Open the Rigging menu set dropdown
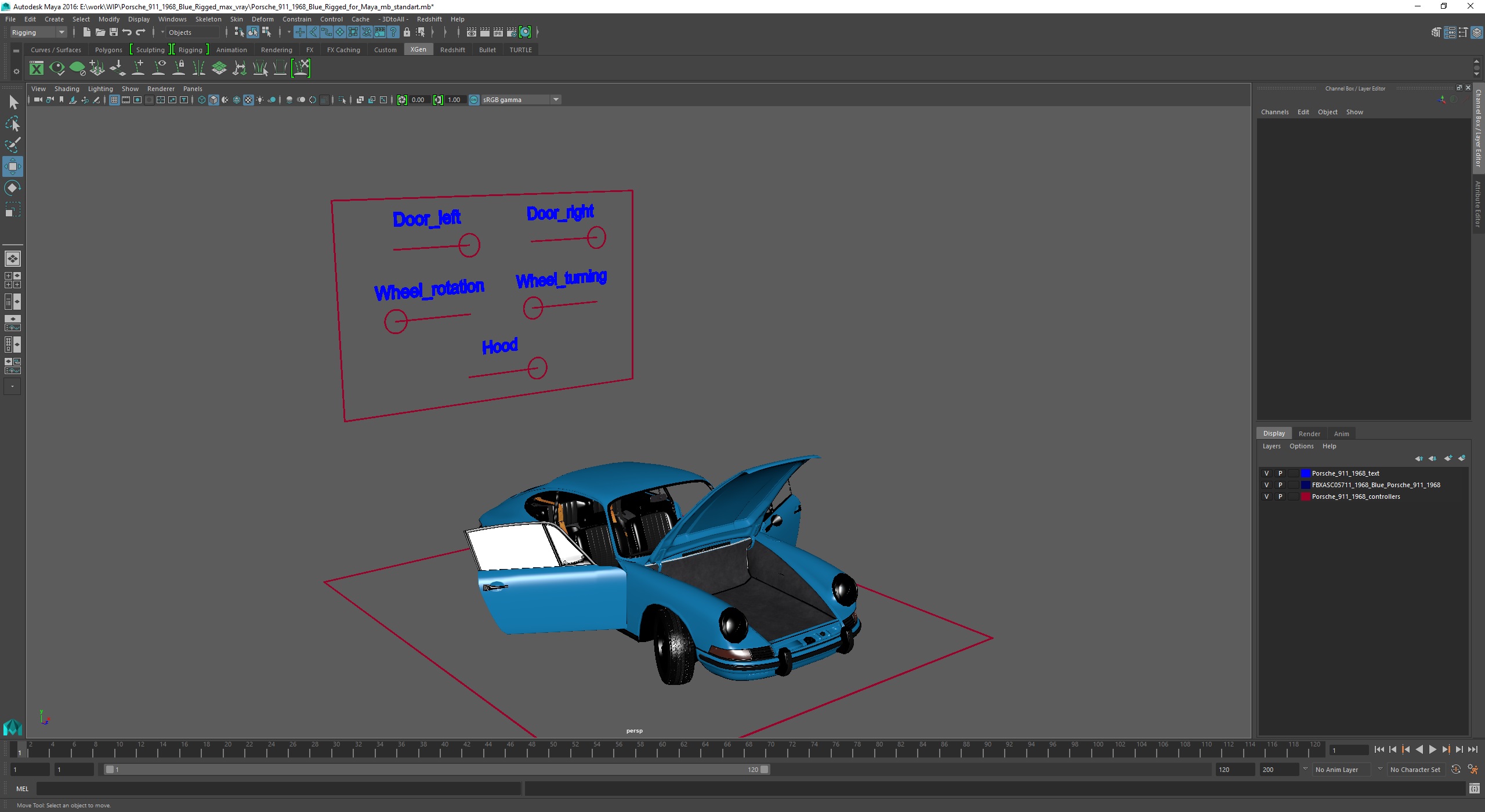Screen dimensions: 1485x812 [38, 32]
